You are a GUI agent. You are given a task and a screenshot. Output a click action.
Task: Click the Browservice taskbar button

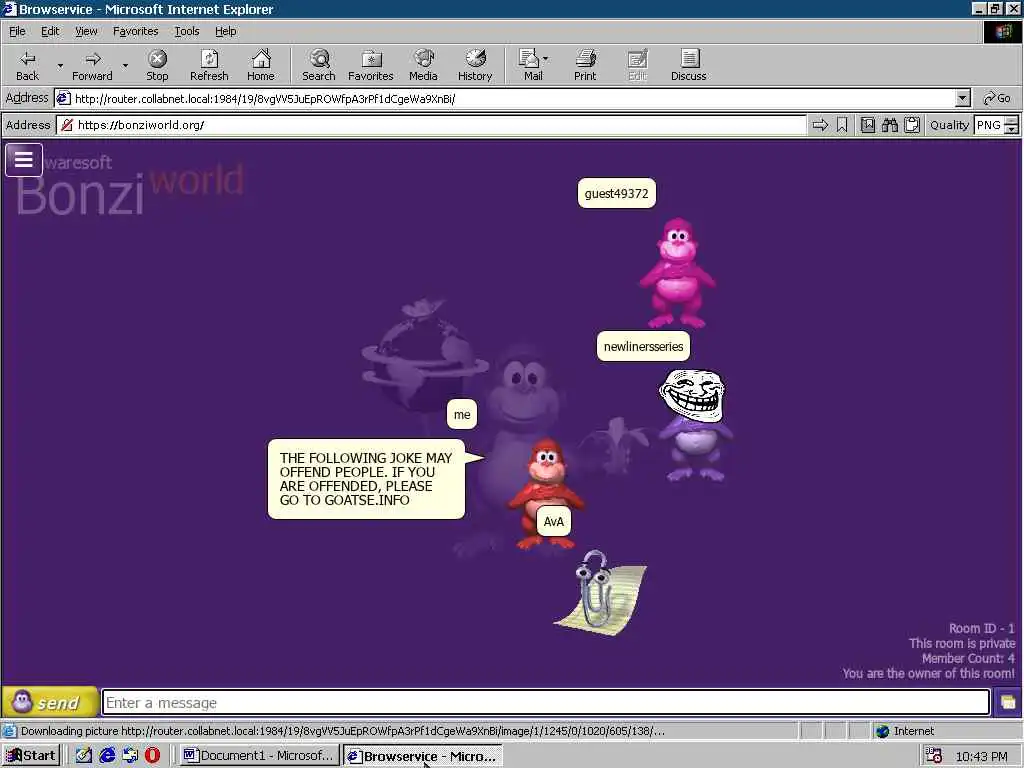423,755
